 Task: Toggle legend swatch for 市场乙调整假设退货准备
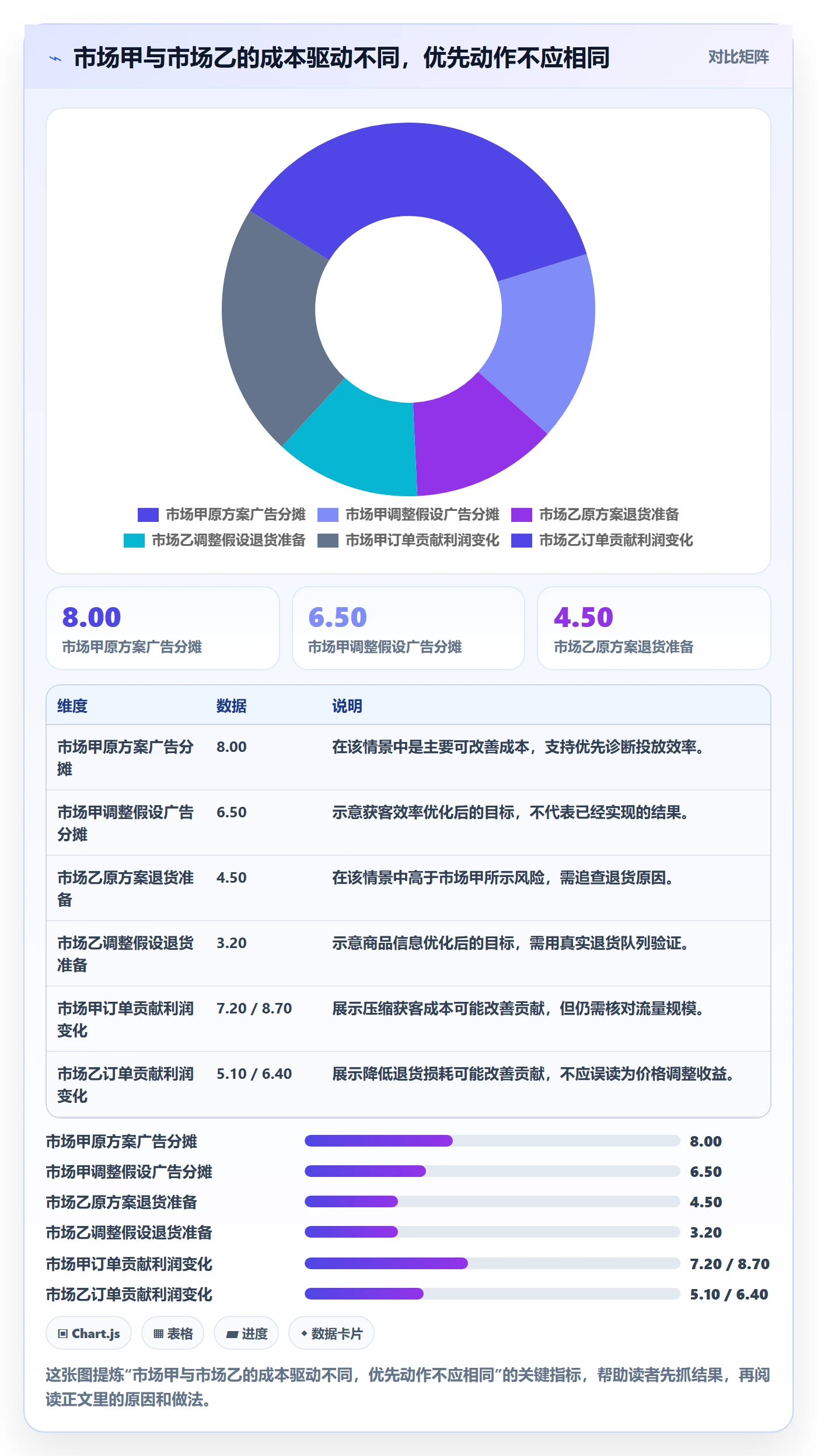click(134, 541)
